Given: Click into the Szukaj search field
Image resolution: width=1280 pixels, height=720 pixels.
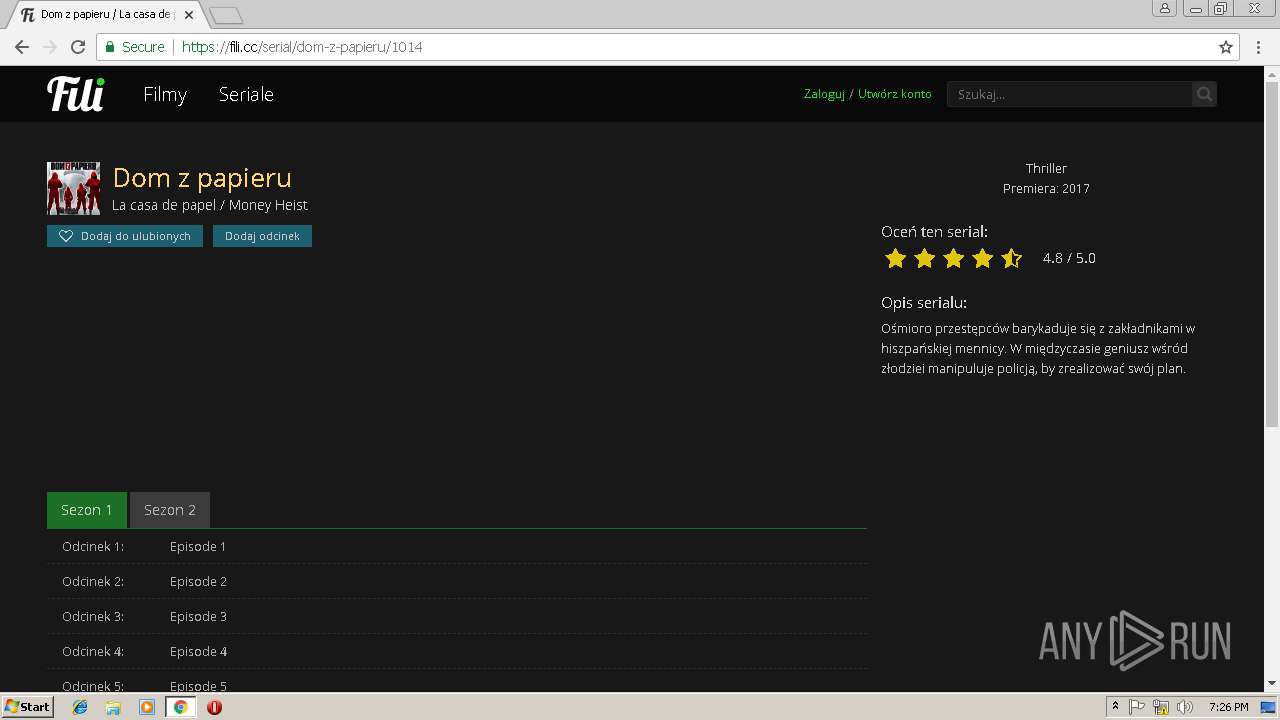Looking at the screenshot, I should (1069, 94).
